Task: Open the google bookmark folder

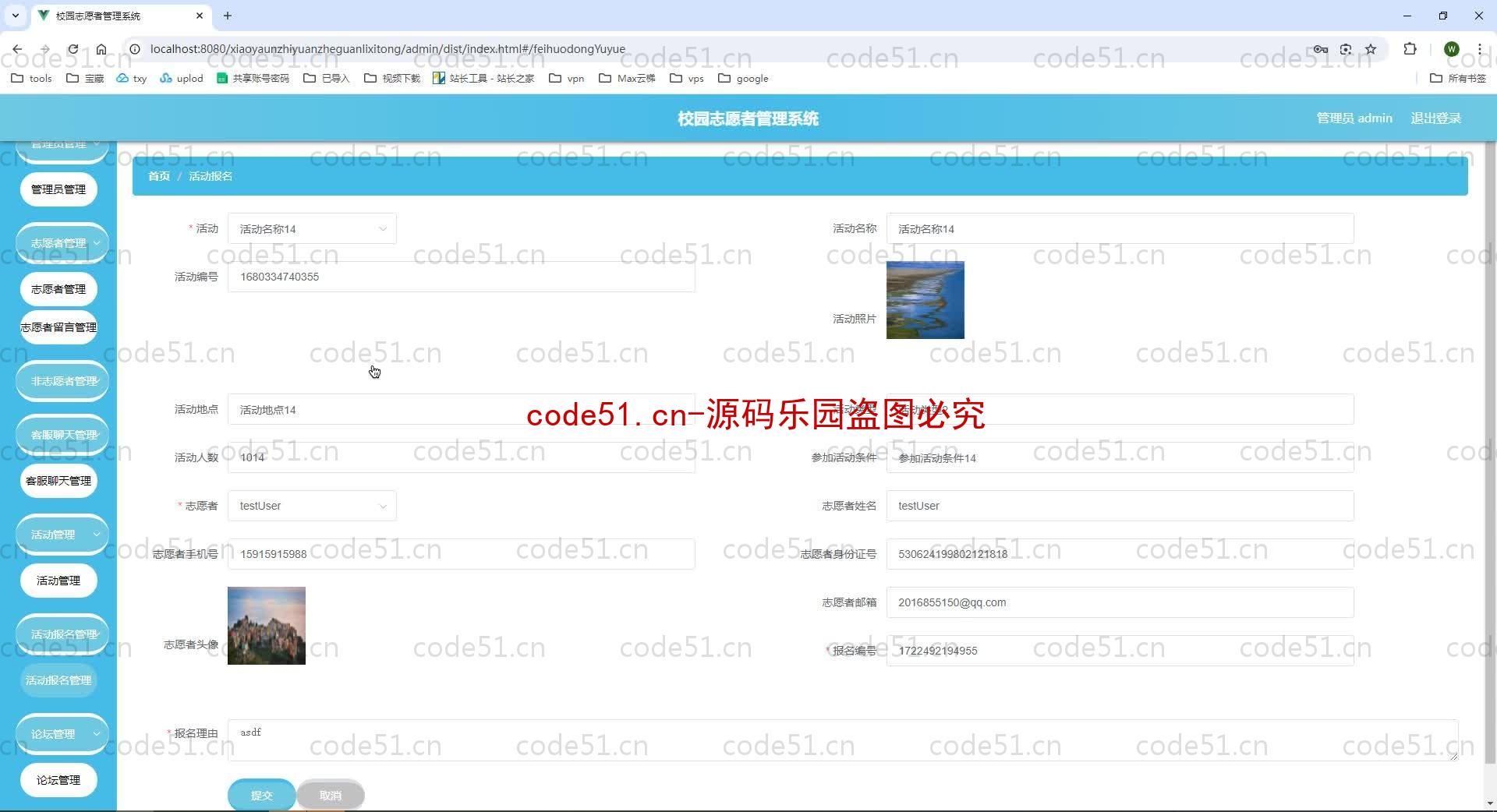Action: (x=743, y=78)
